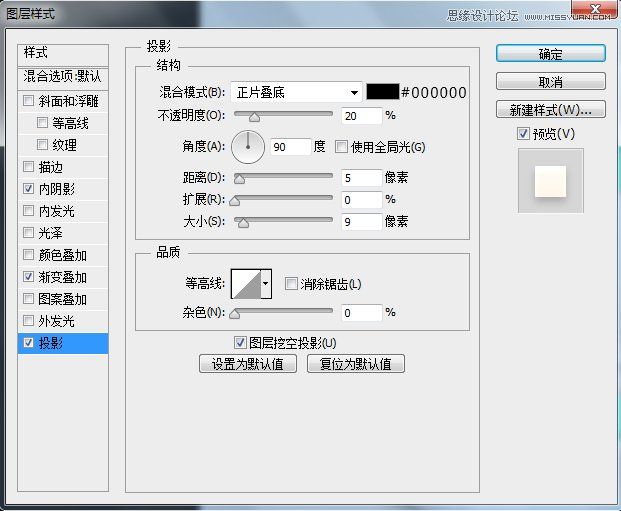Viewport: 621px width, 511px height.
Task: Click the 大小 slider handle
Action: click(x=243, y=223)
